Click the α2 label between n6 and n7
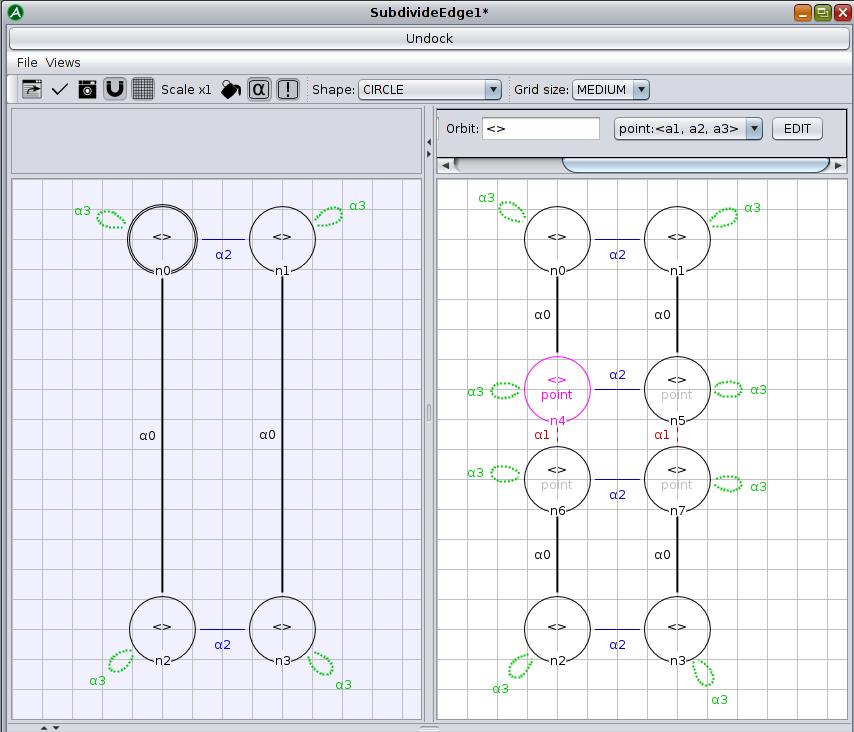Screen dimensions: 854x732 tap(617, 495)
